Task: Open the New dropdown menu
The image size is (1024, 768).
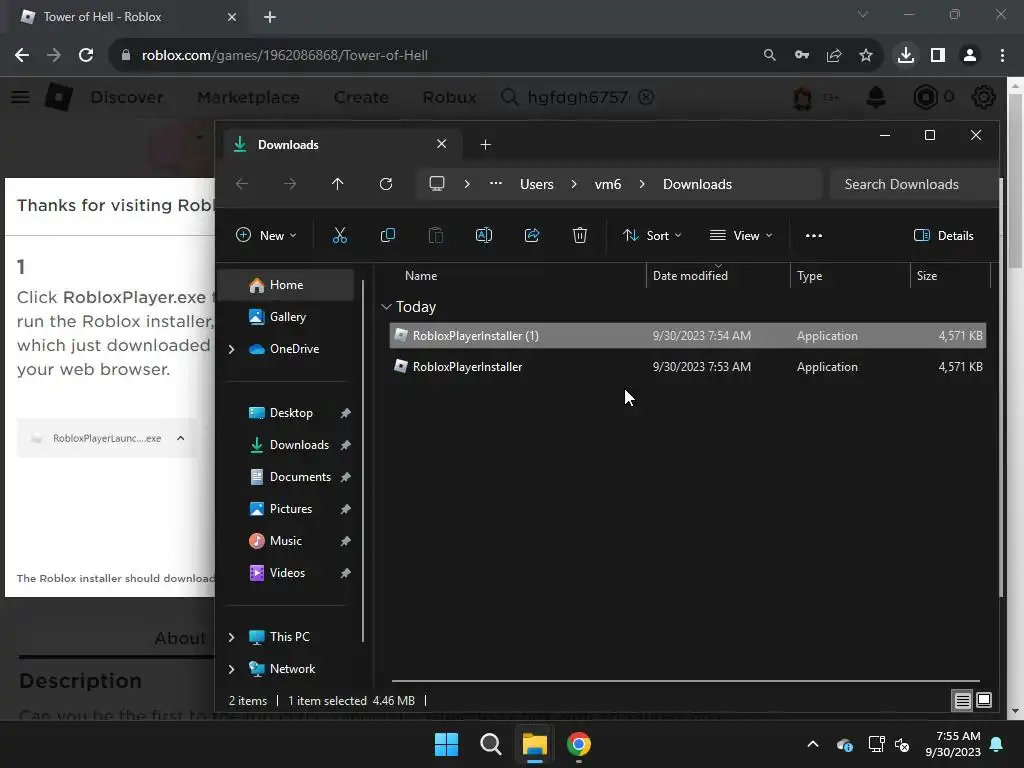Action: coord(266,236)
